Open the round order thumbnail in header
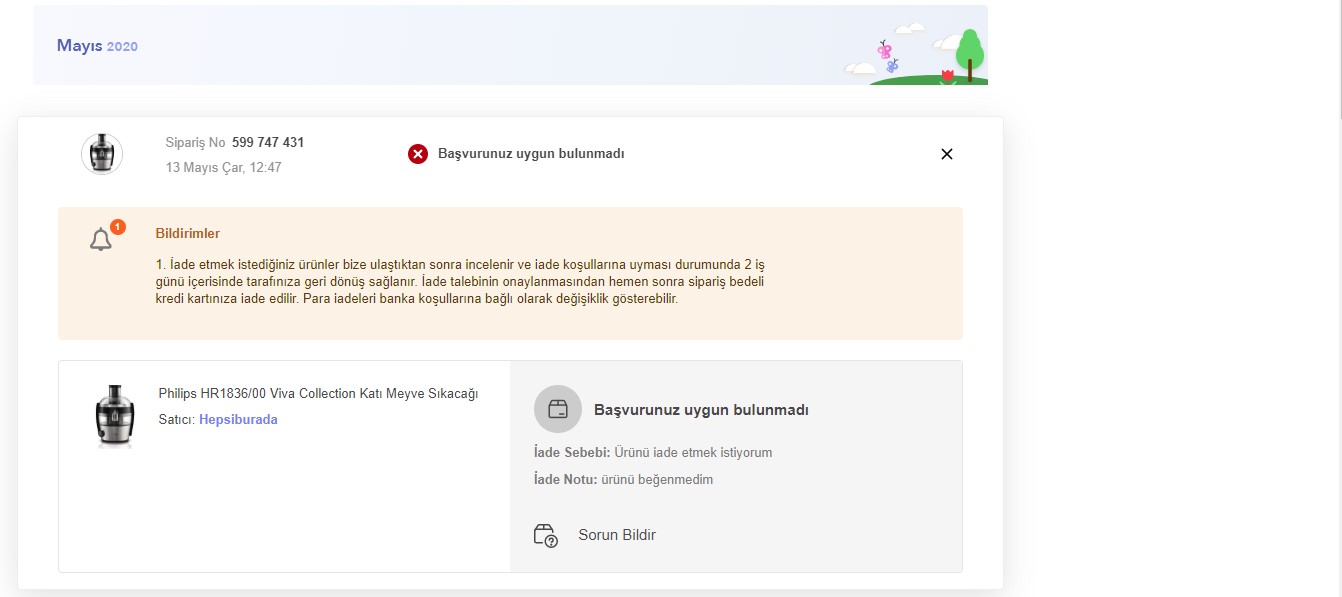 tap(102, 154)
